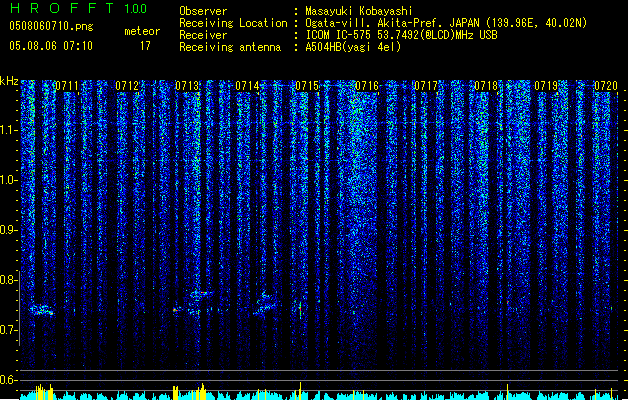Screen dimensions: 629x400
Task: Click the 'Receiving Location' field label
Action: point(233,23)
